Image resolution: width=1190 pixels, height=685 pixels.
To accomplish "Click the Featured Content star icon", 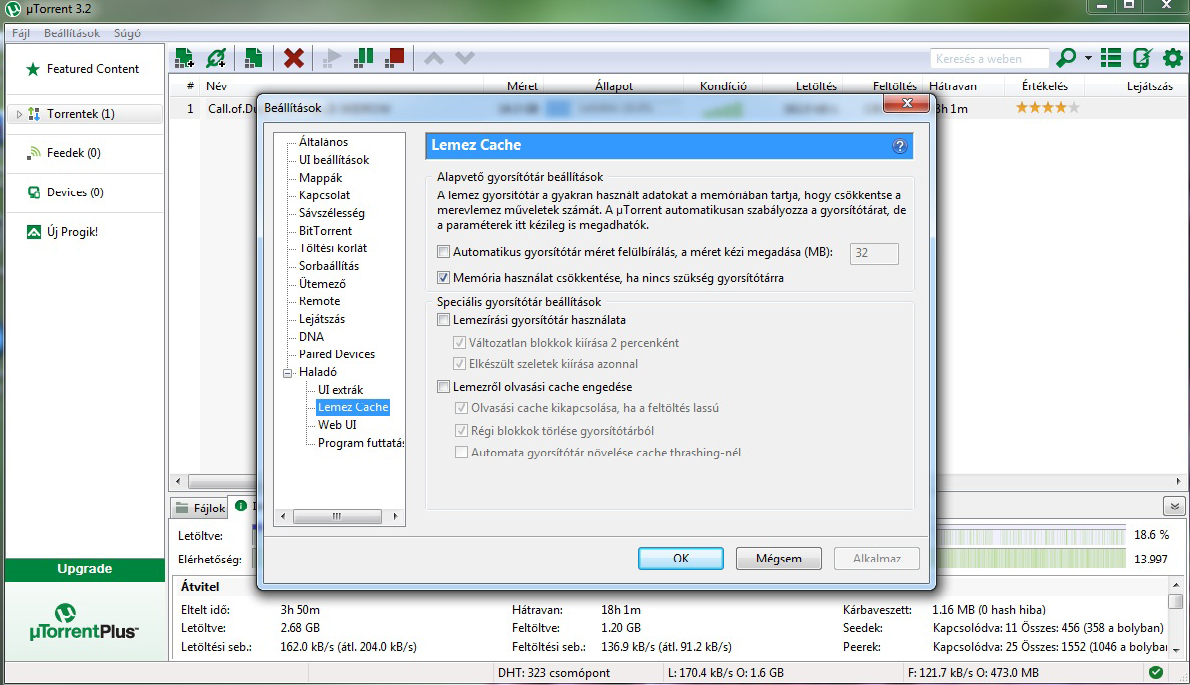I will (33, 69).
